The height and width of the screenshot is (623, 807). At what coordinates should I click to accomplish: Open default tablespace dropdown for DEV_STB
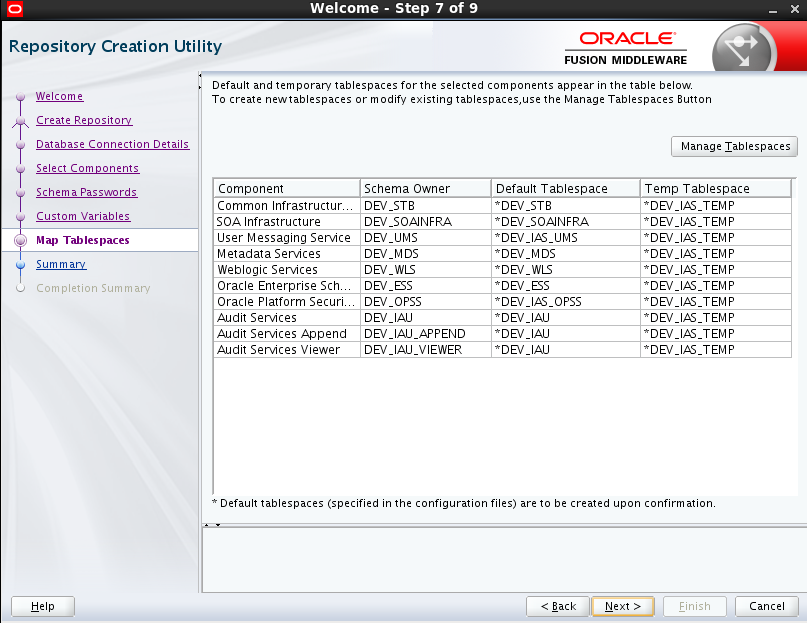[x=566, y=206]
